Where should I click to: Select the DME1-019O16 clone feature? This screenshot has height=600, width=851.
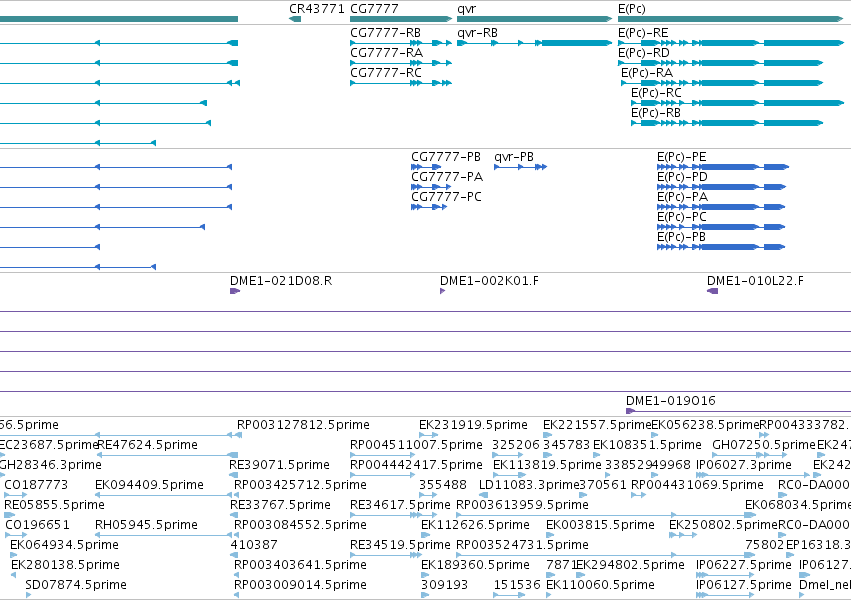pyautogui.click(x=738, y=411)
